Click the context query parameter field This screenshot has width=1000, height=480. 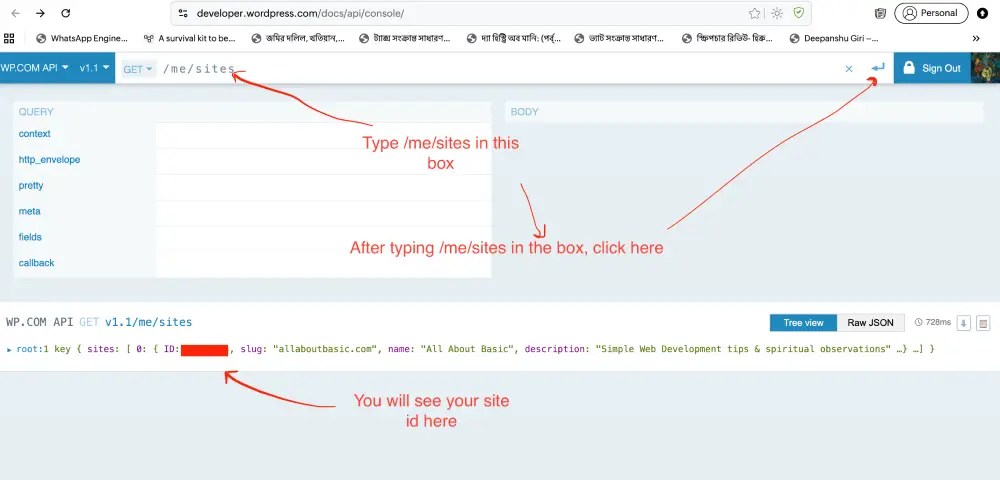tap(322, 134)
